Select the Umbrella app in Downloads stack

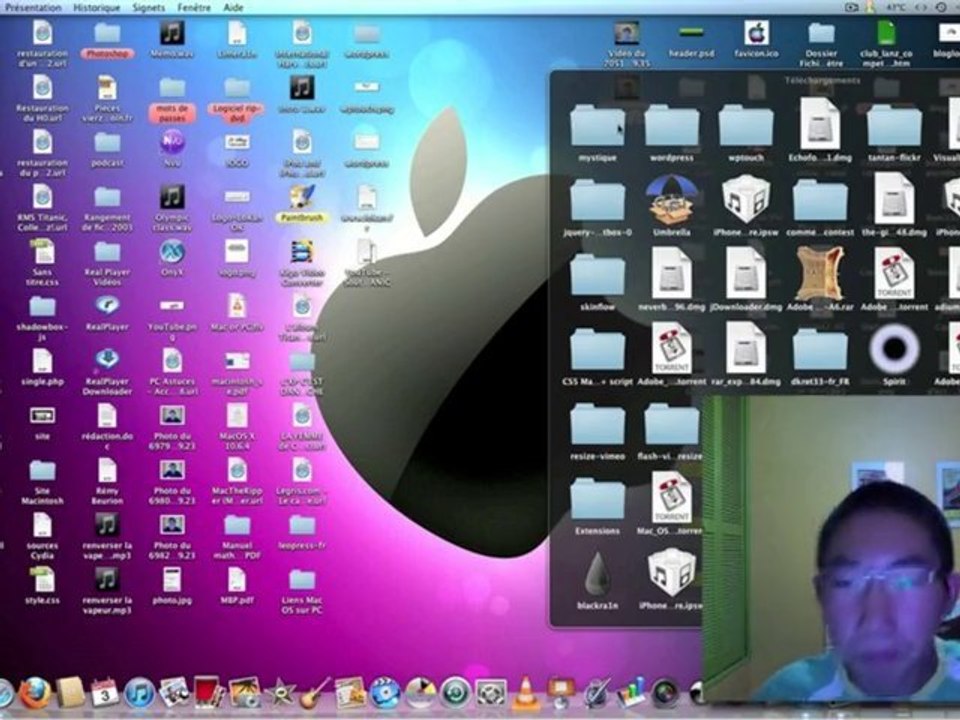pyautogui.click(x=672, y=200)
